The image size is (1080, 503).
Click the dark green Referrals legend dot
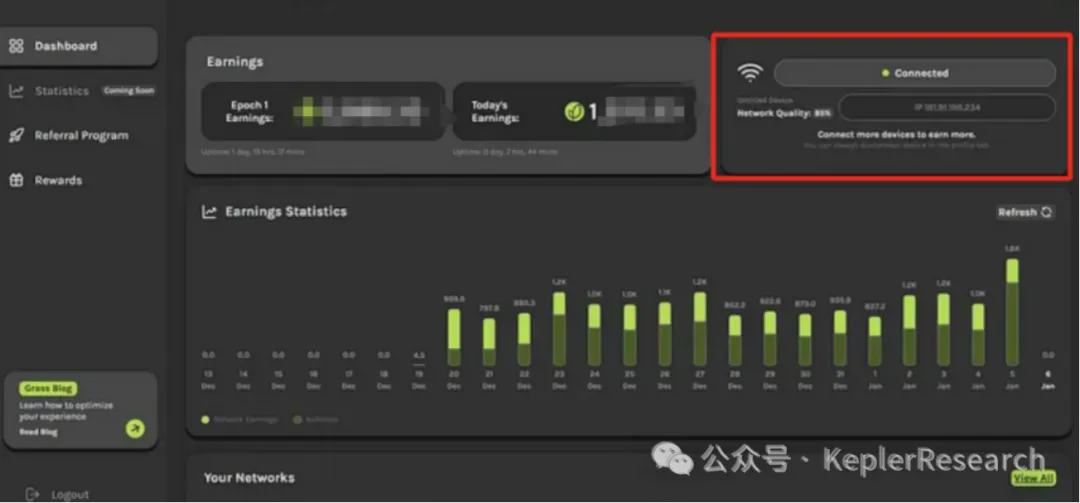coord(298,419)
